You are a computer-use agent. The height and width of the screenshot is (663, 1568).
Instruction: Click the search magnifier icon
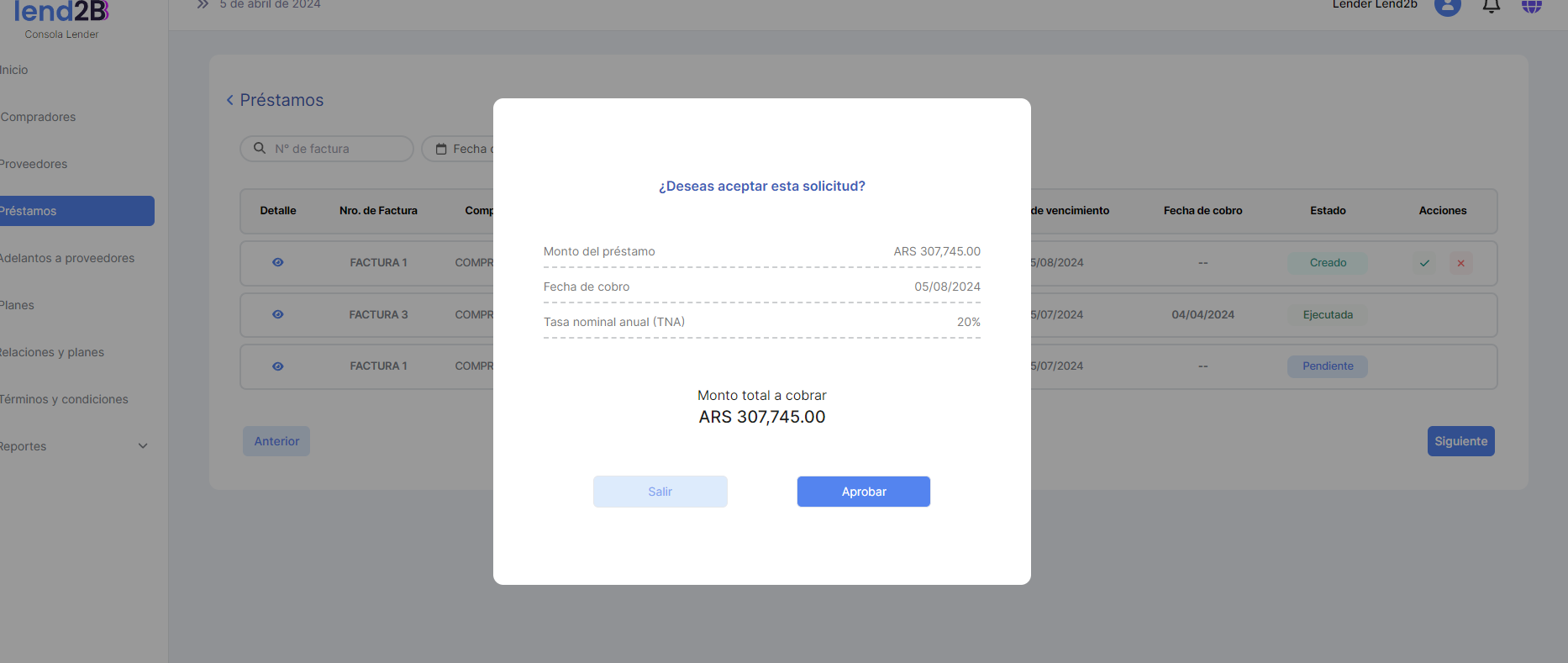pyautogui.click(x=260, y=148)
